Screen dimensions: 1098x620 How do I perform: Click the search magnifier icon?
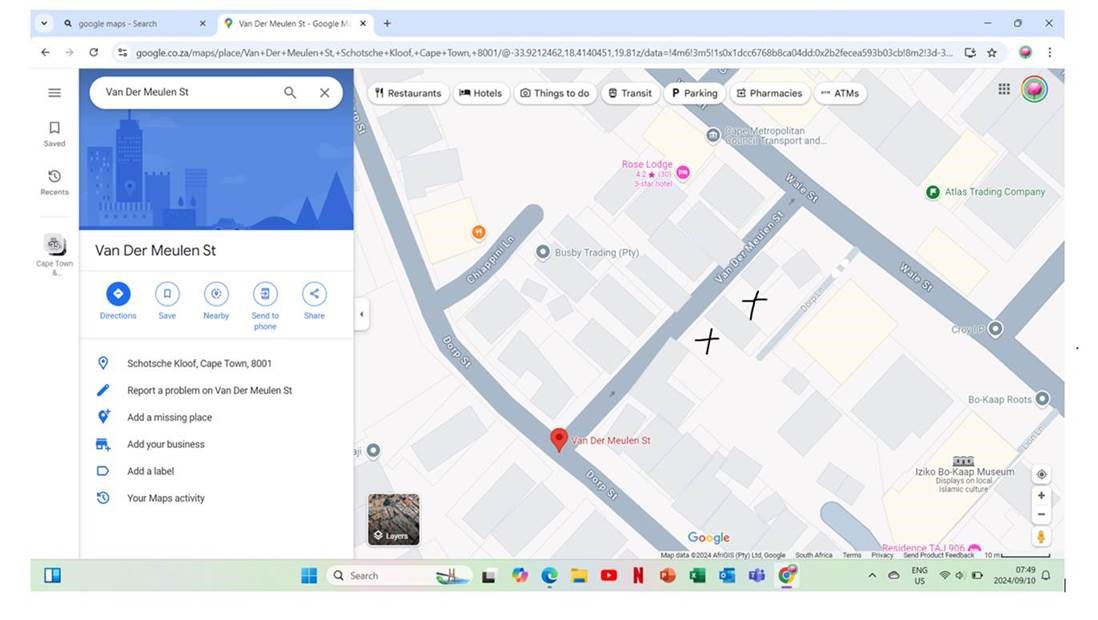click(x=290, y=92)
